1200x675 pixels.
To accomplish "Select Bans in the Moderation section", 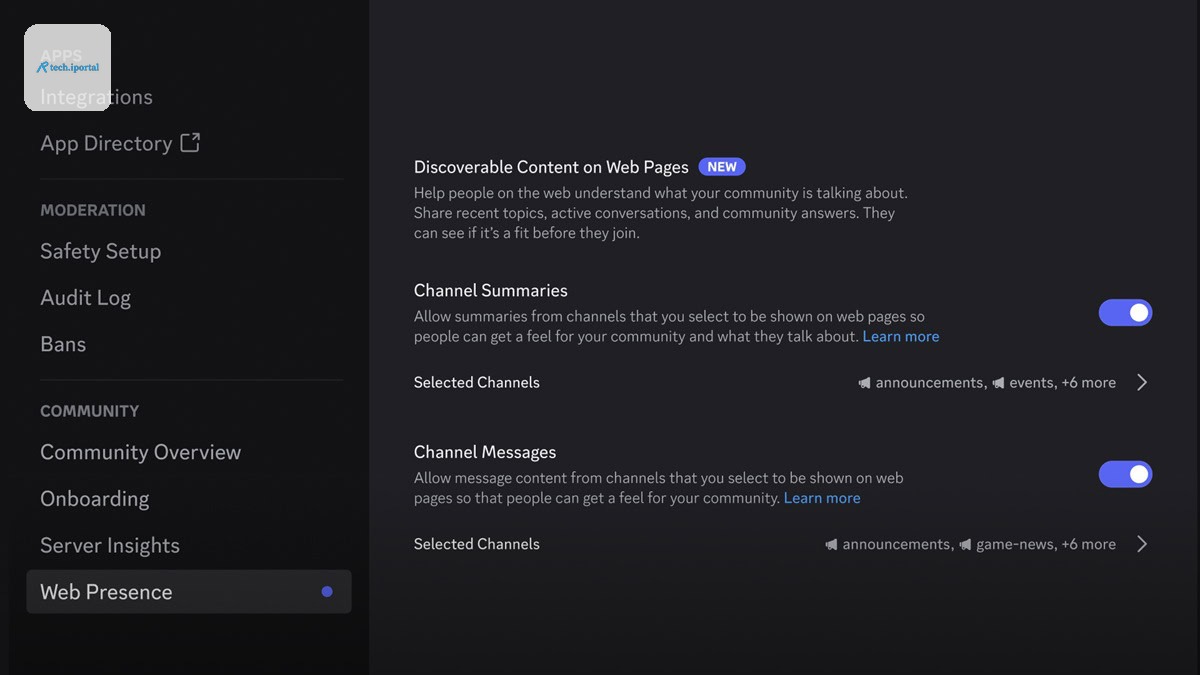I will [63, 344].
